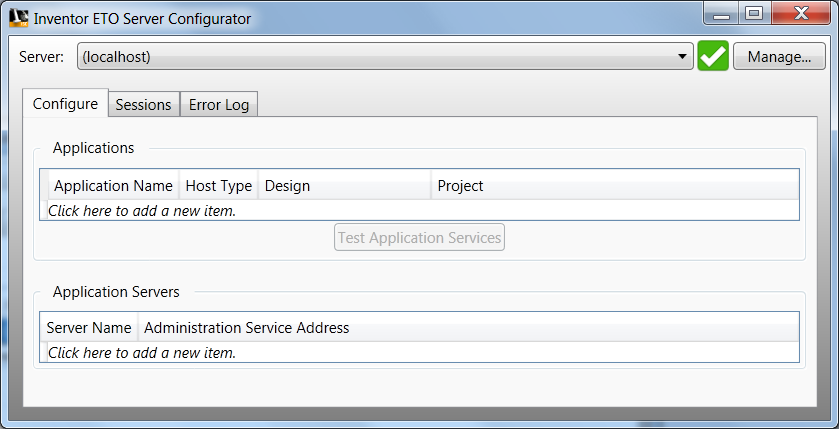Open the Error Log tab
Viewport: 839px width, 429px height.
(219, 105)
